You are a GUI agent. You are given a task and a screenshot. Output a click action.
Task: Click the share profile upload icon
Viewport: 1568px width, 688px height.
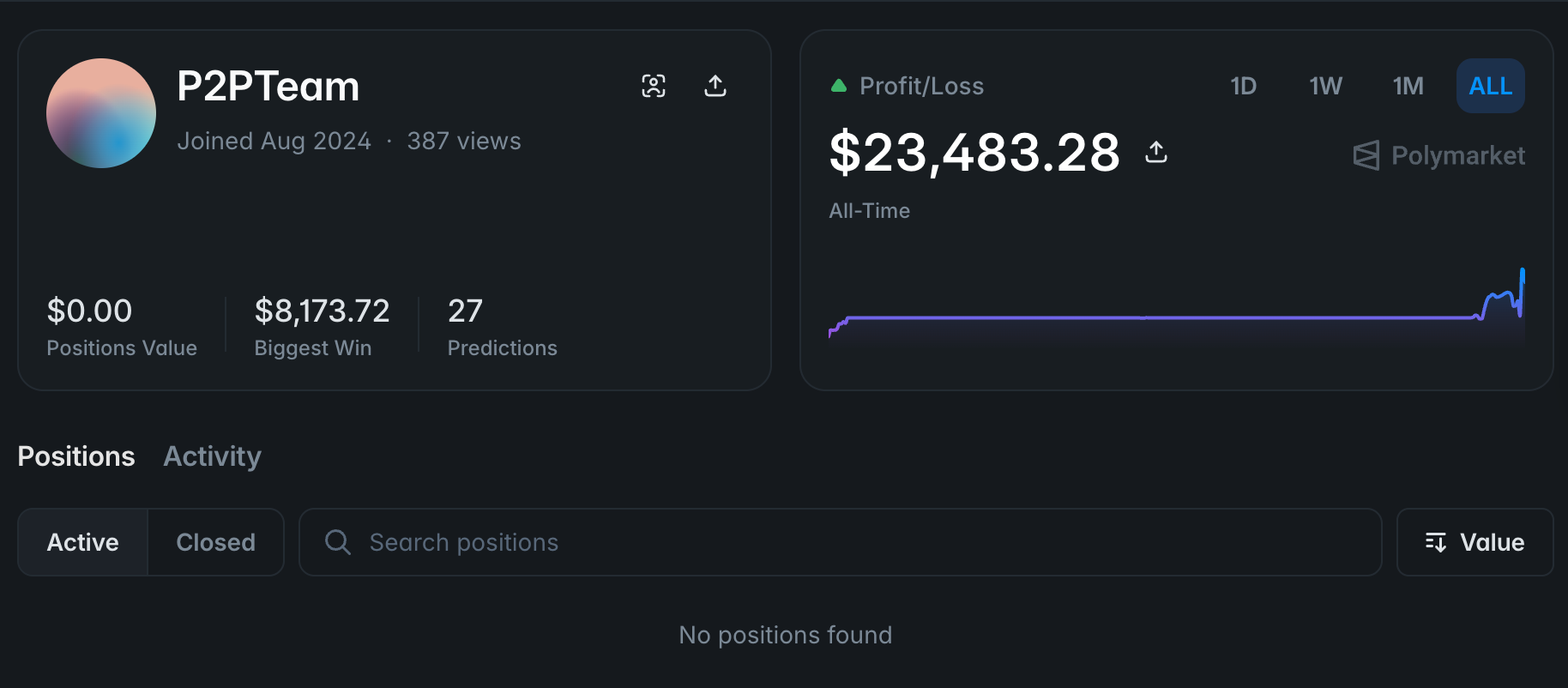pos(716,86)
